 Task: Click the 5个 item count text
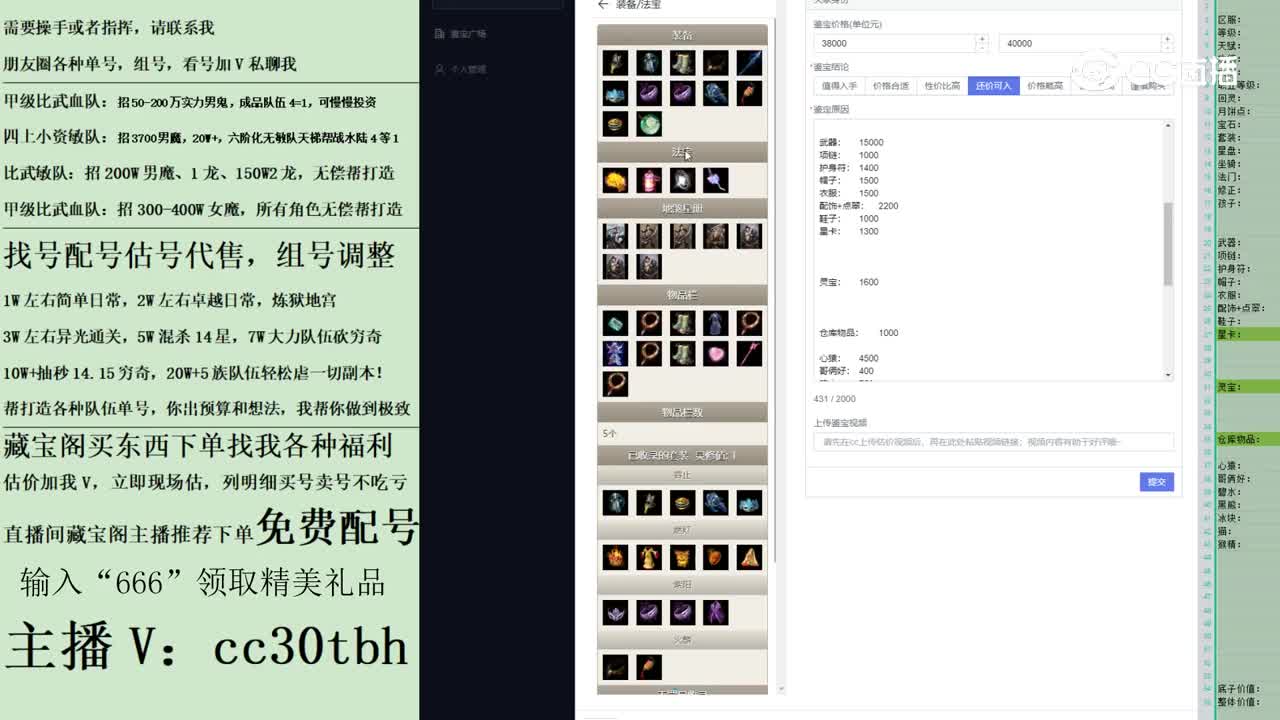coord(610,434)
